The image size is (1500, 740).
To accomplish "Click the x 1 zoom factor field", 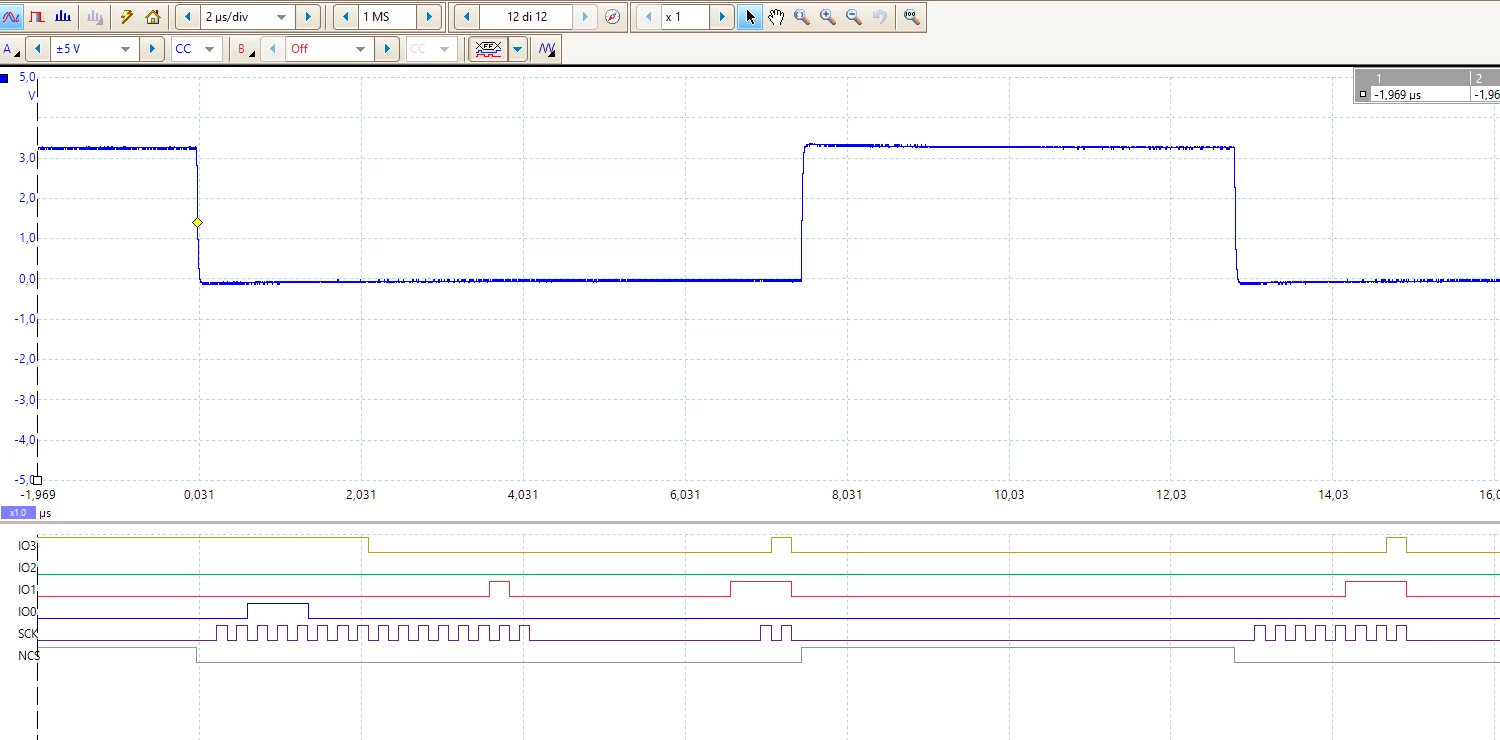I will 685,17.
